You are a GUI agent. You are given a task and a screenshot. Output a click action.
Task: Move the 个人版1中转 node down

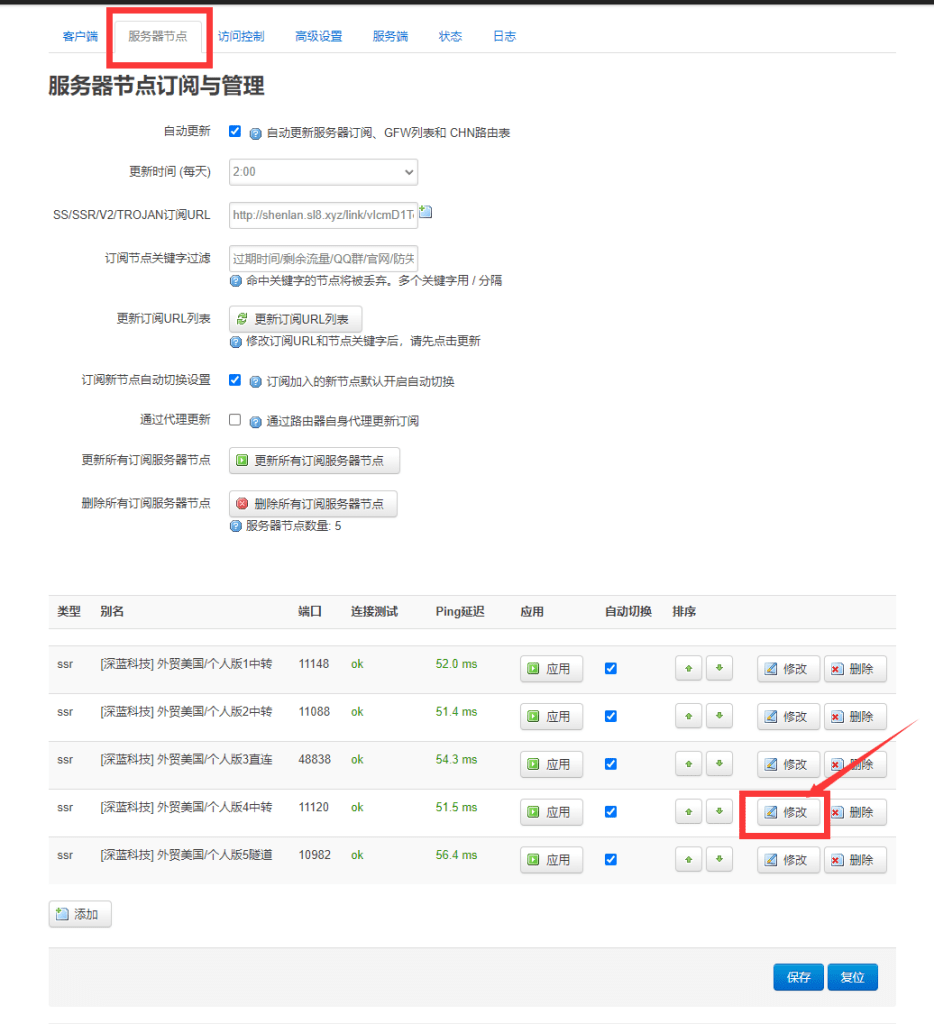(719, 669)
